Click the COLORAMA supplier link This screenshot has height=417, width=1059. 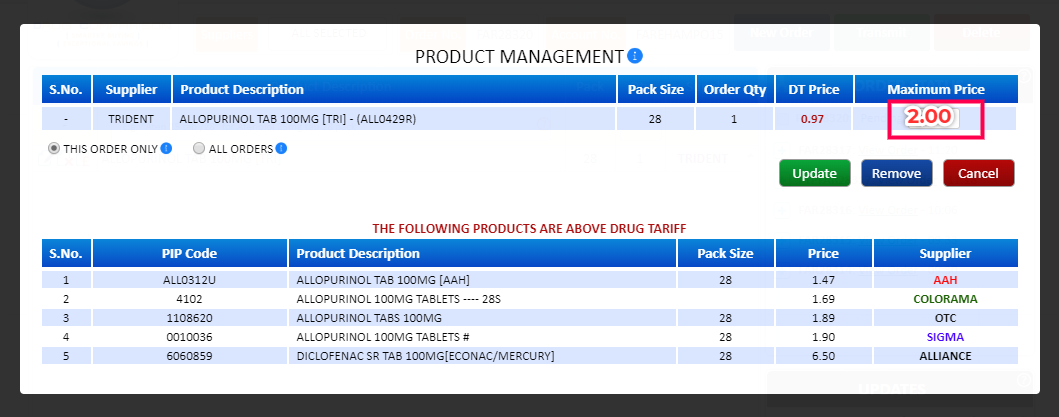pyautogui.click(x=945, y=298)
